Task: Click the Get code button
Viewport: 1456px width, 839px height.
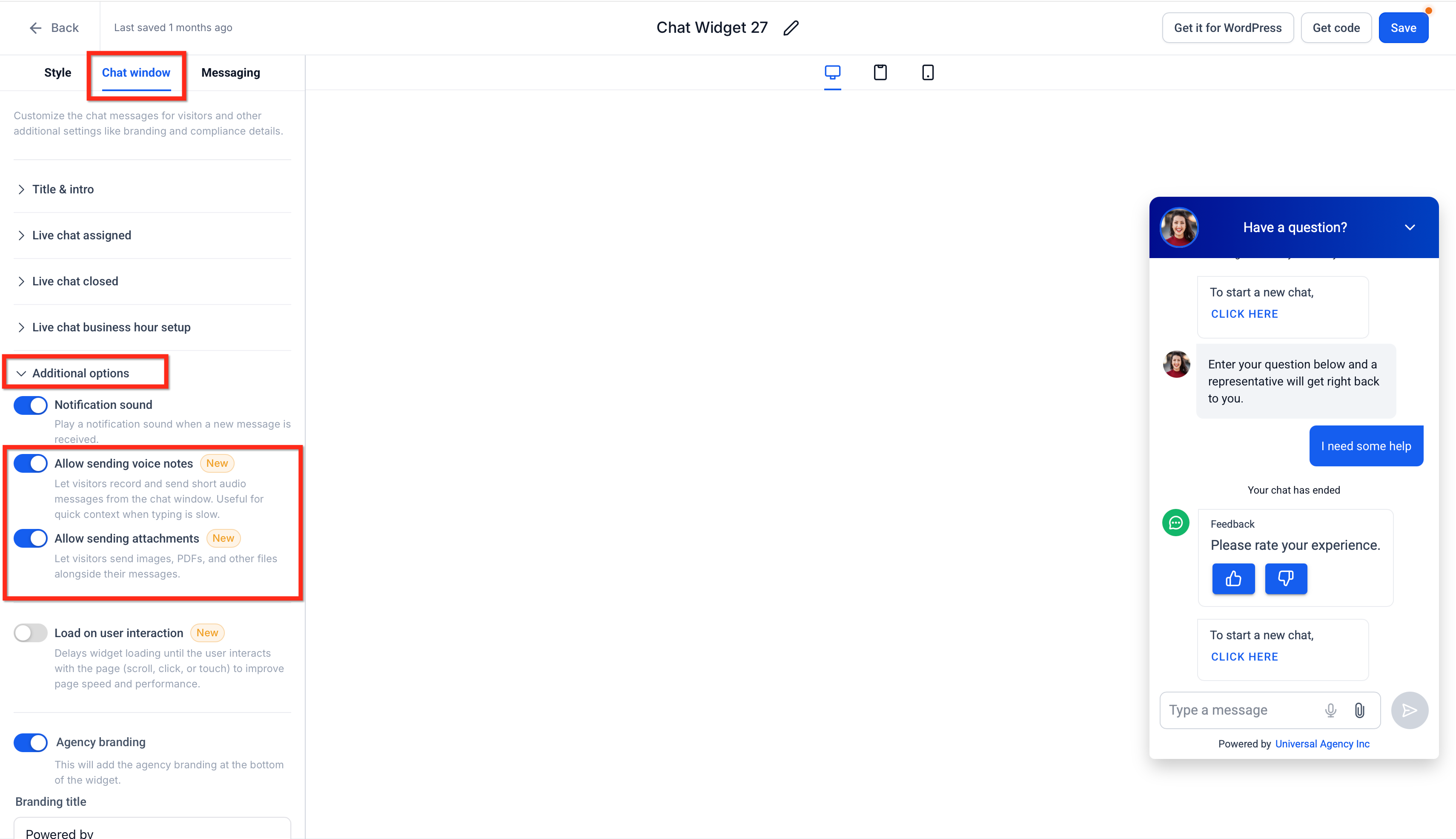Action: 1336,28
